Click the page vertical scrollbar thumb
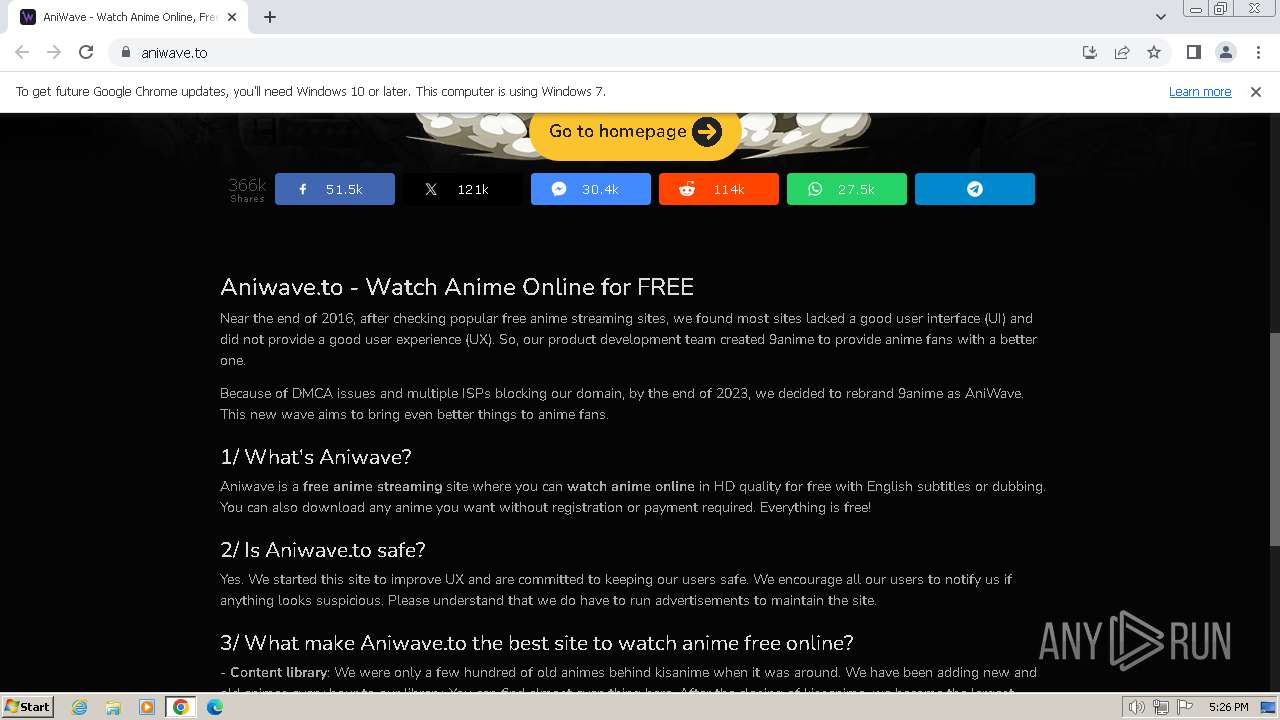This screenshot has width=1280, height=720. [1274, 440]
